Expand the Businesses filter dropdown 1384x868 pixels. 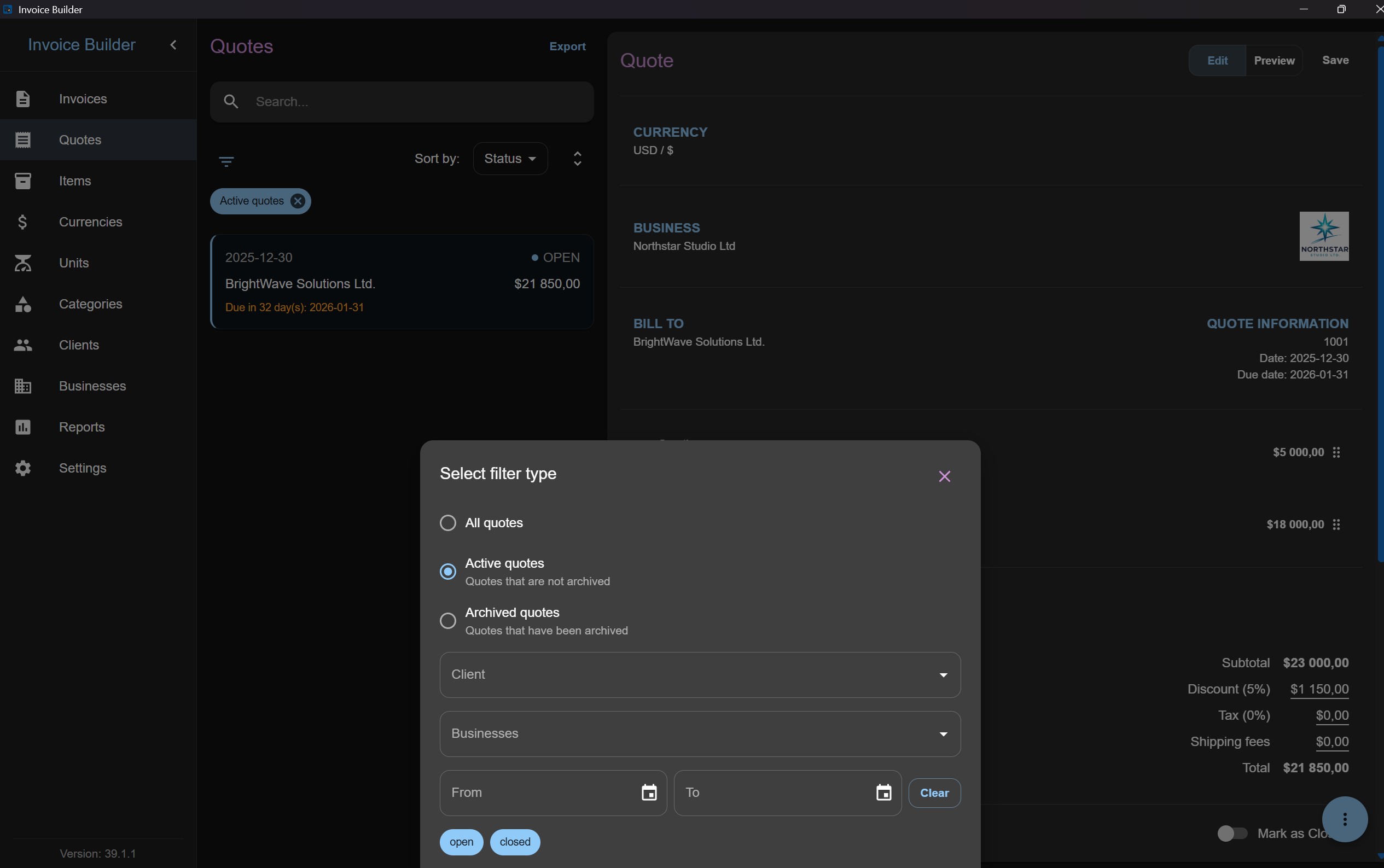click(x=700, y=734)
